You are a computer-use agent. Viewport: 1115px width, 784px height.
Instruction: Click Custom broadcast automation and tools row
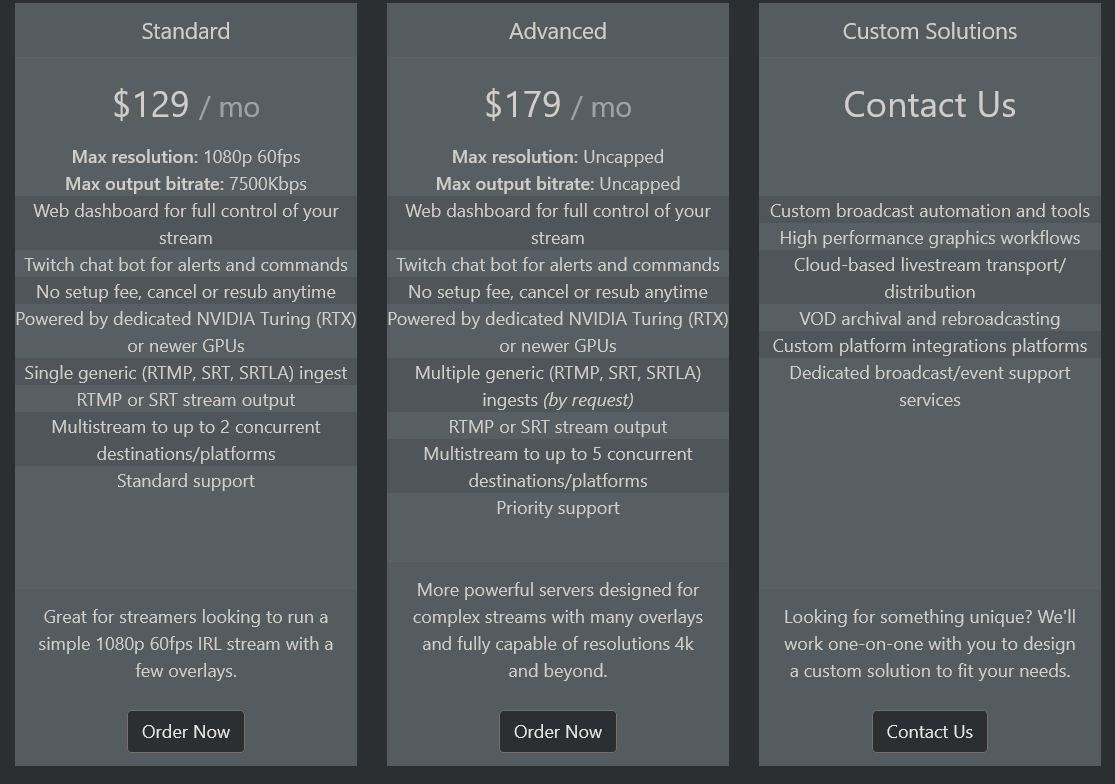tap(929, 210)
